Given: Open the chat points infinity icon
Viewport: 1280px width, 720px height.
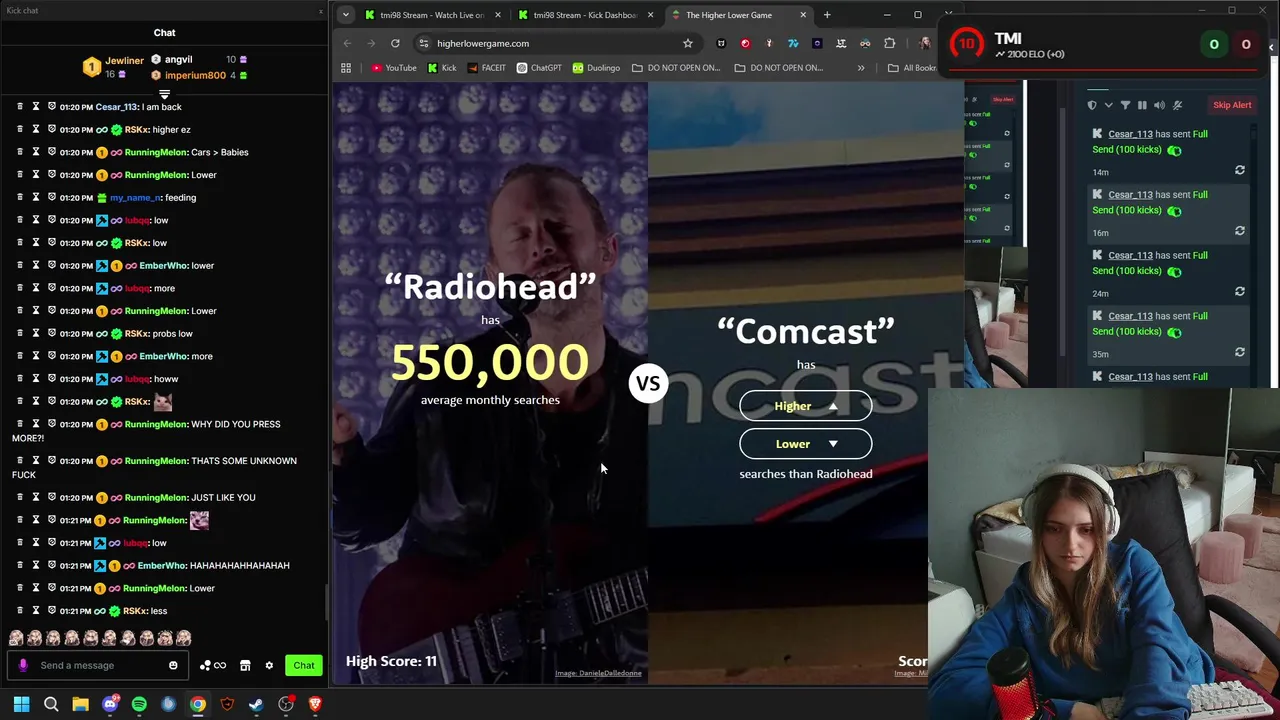Looking at the screenshot, I should pyautogui.click(x=213, y=665).
